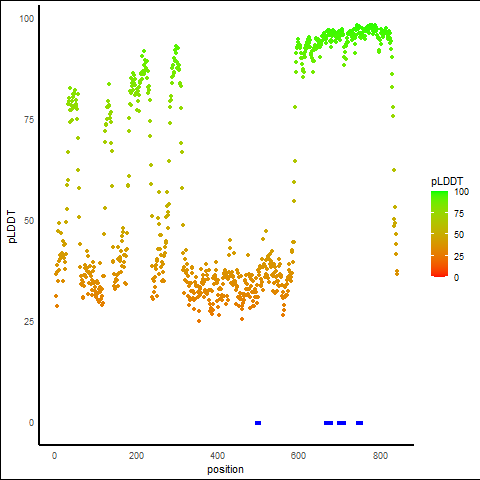Click the pLDDT legend color gradient bar

tap(439, 234)
